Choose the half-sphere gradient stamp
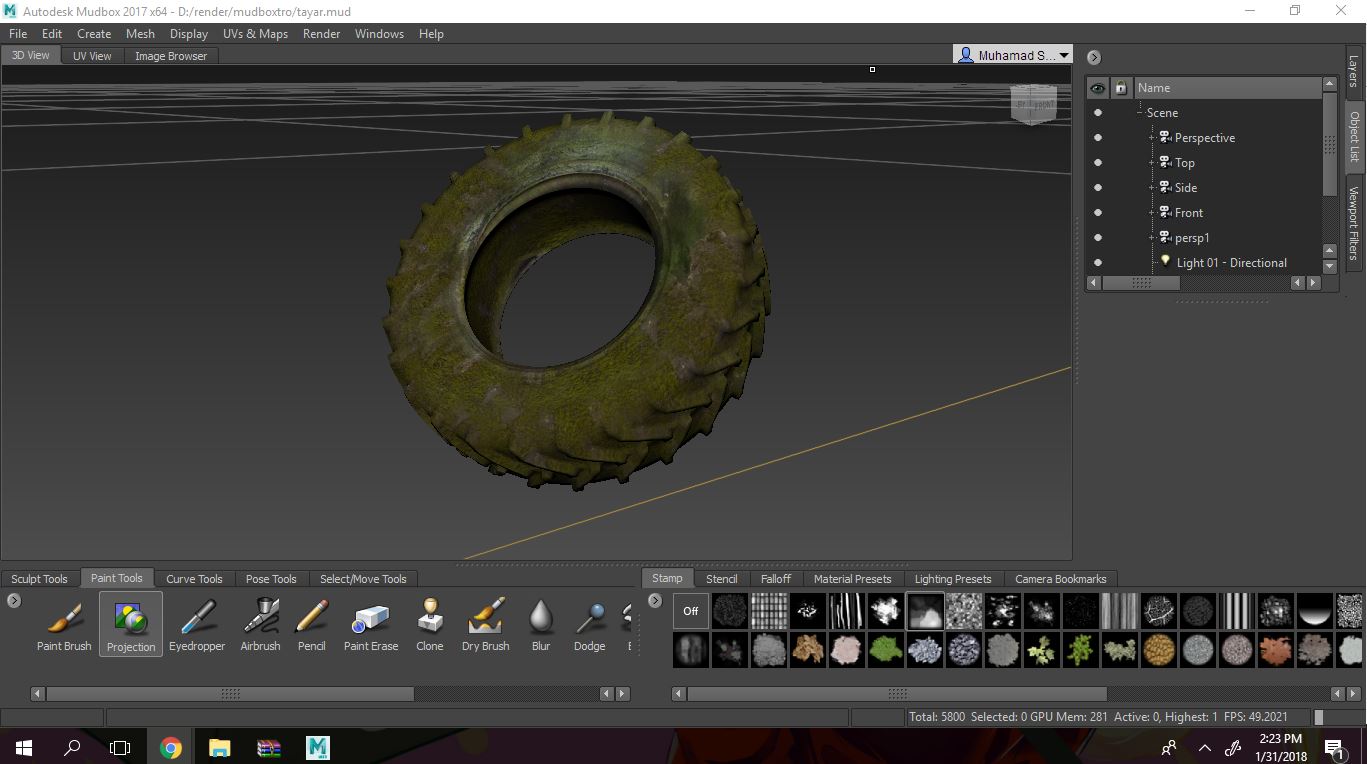The height and width of the screenshot is (764, 1367). tap(1315, 611)
